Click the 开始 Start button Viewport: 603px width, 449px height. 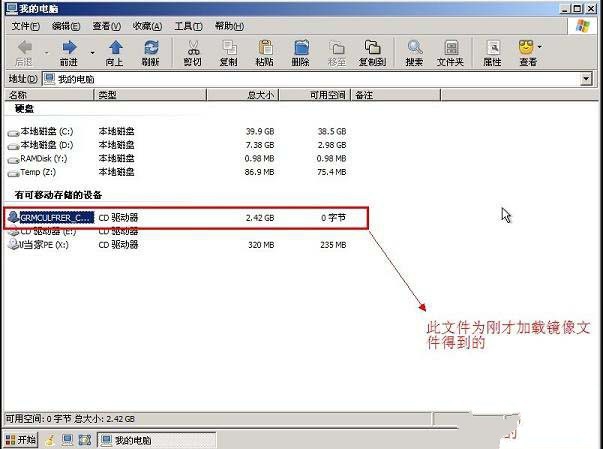pyautogui.click(x=21, y=439)
